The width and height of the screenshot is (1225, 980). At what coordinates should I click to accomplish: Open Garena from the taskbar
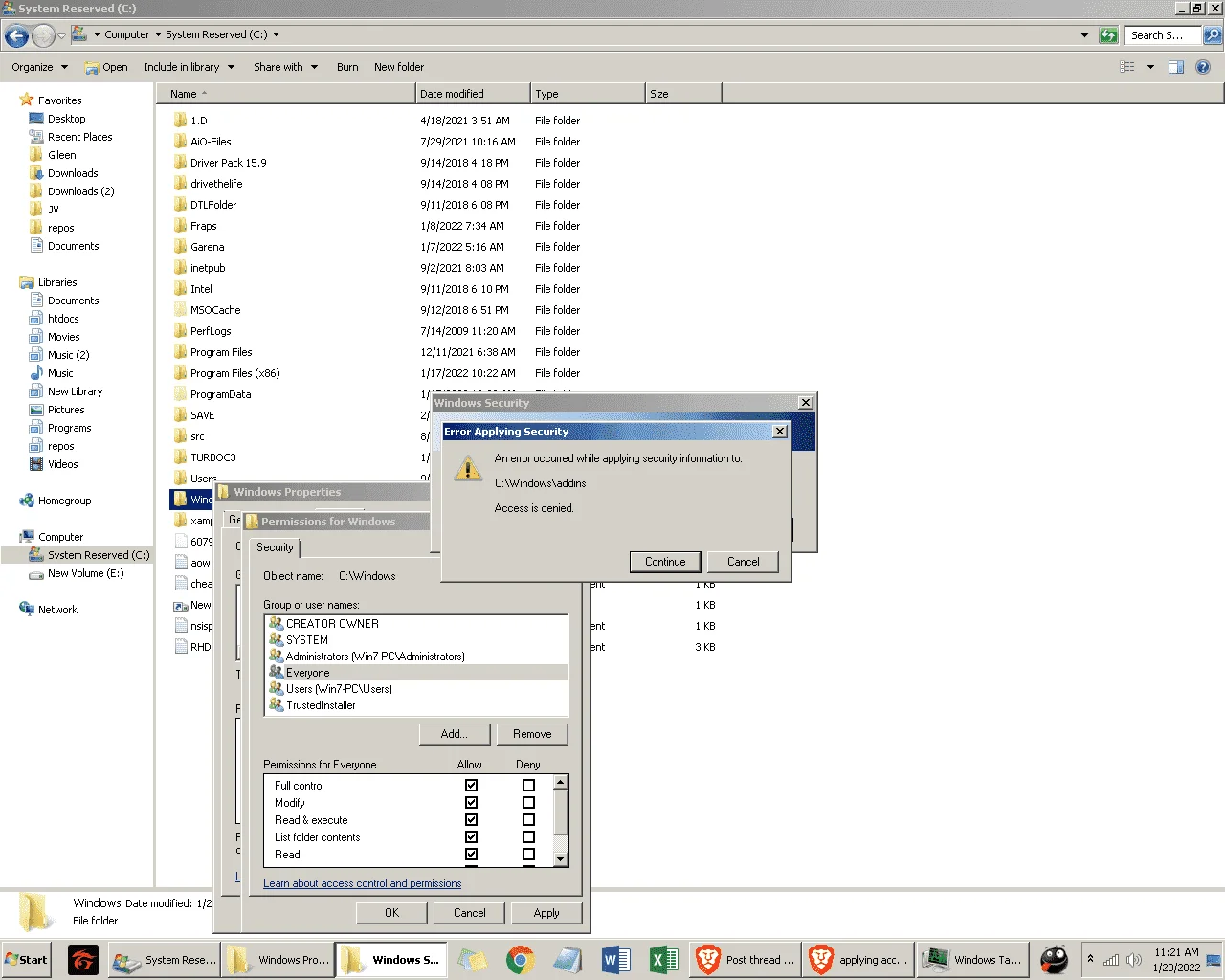click(x=83, y=960)
